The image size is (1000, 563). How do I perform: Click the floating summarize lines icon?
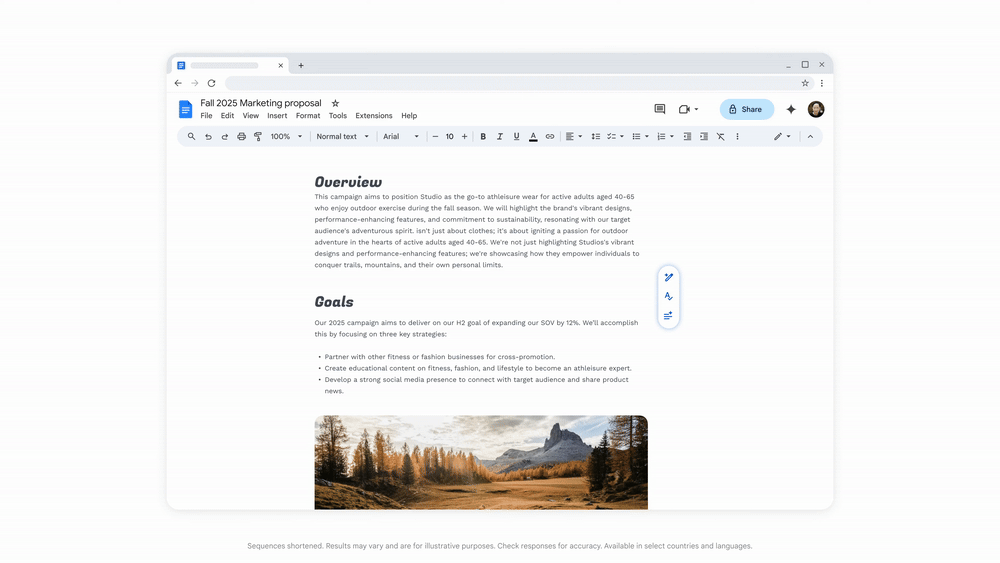point(668,316)
